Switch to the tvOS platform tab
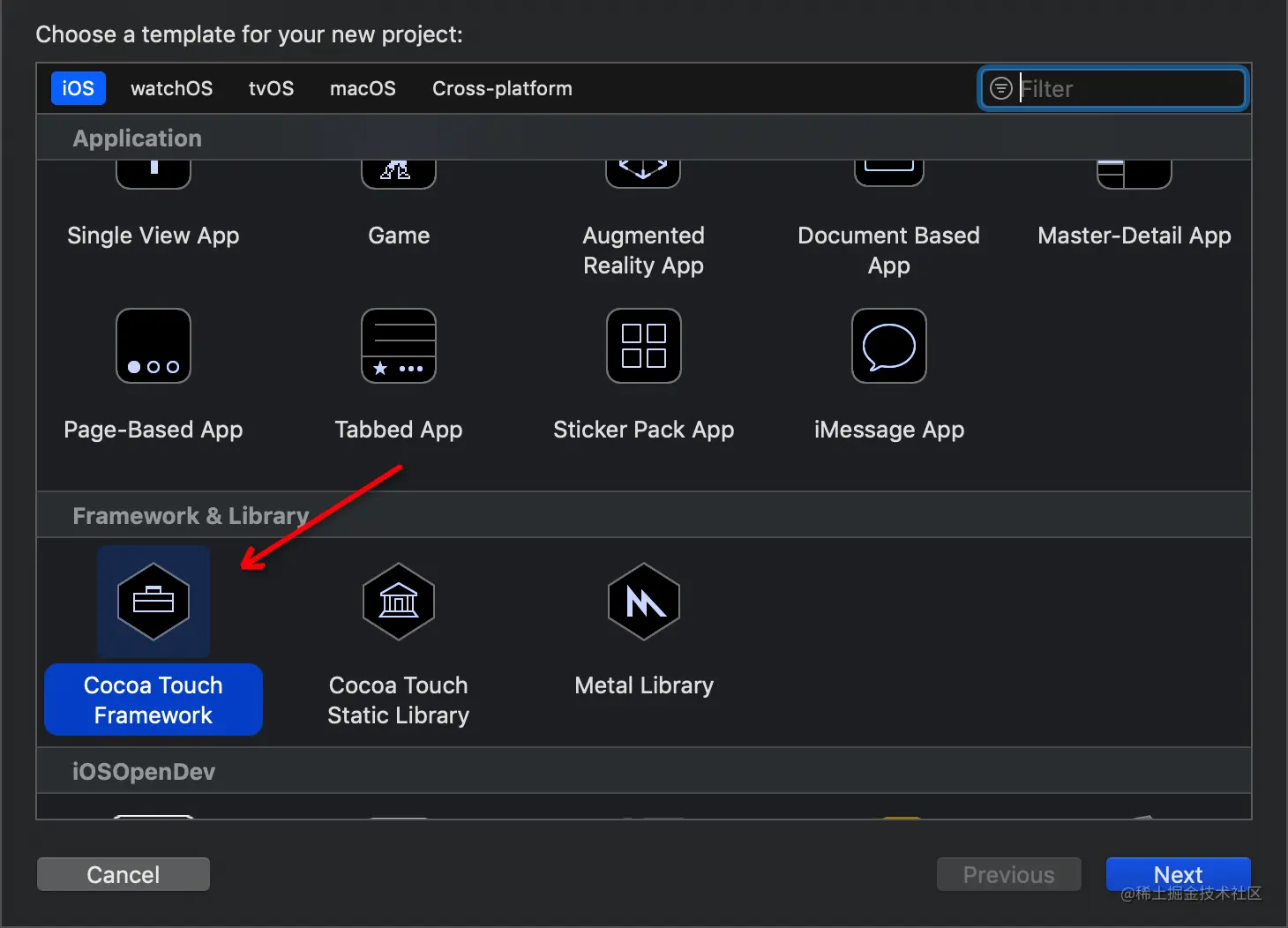Screen dimensions: 1288x928 271,88
